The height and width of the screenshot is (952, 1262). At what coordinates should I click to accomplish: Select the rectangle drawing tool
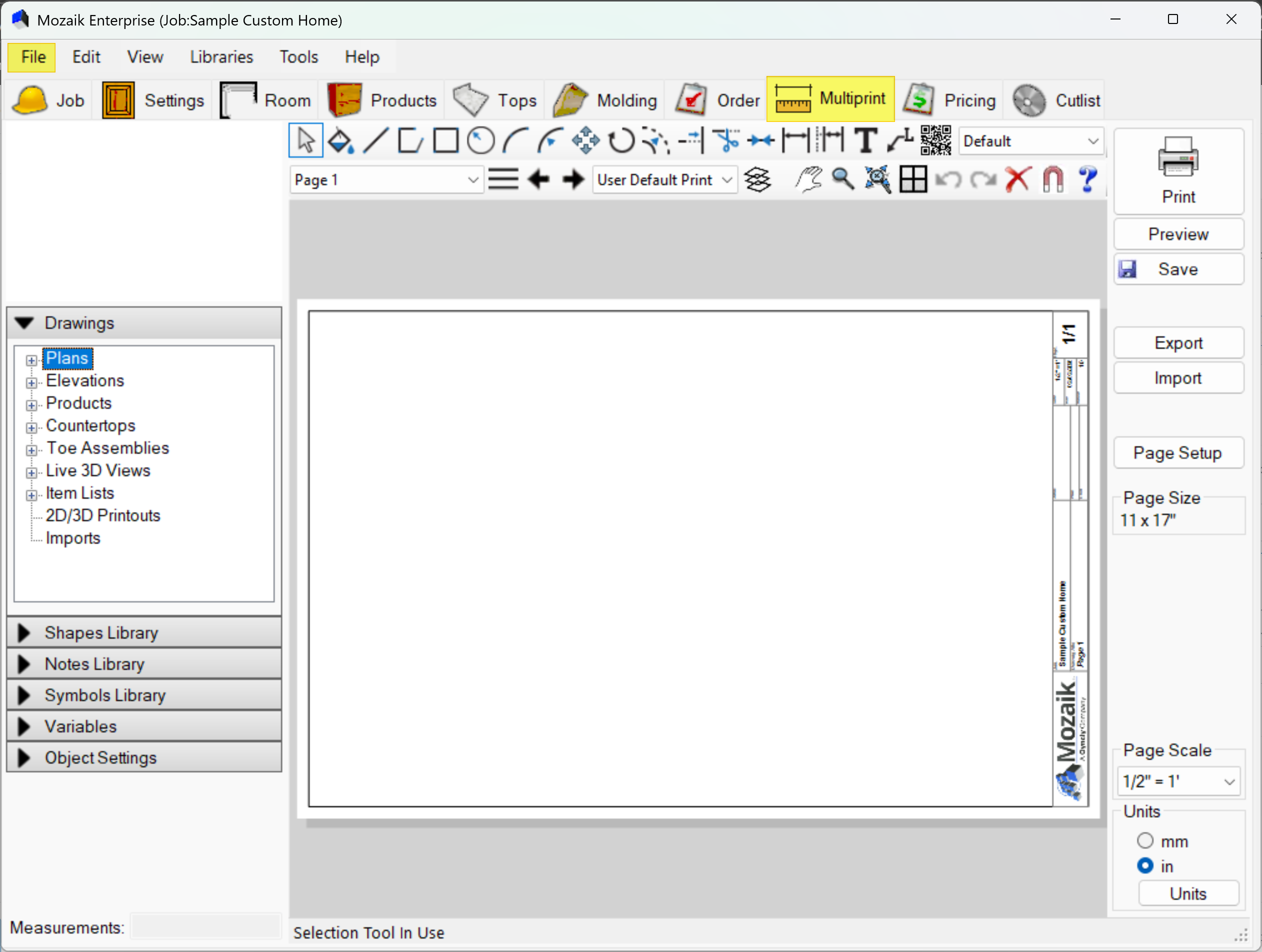coord(445,141)
